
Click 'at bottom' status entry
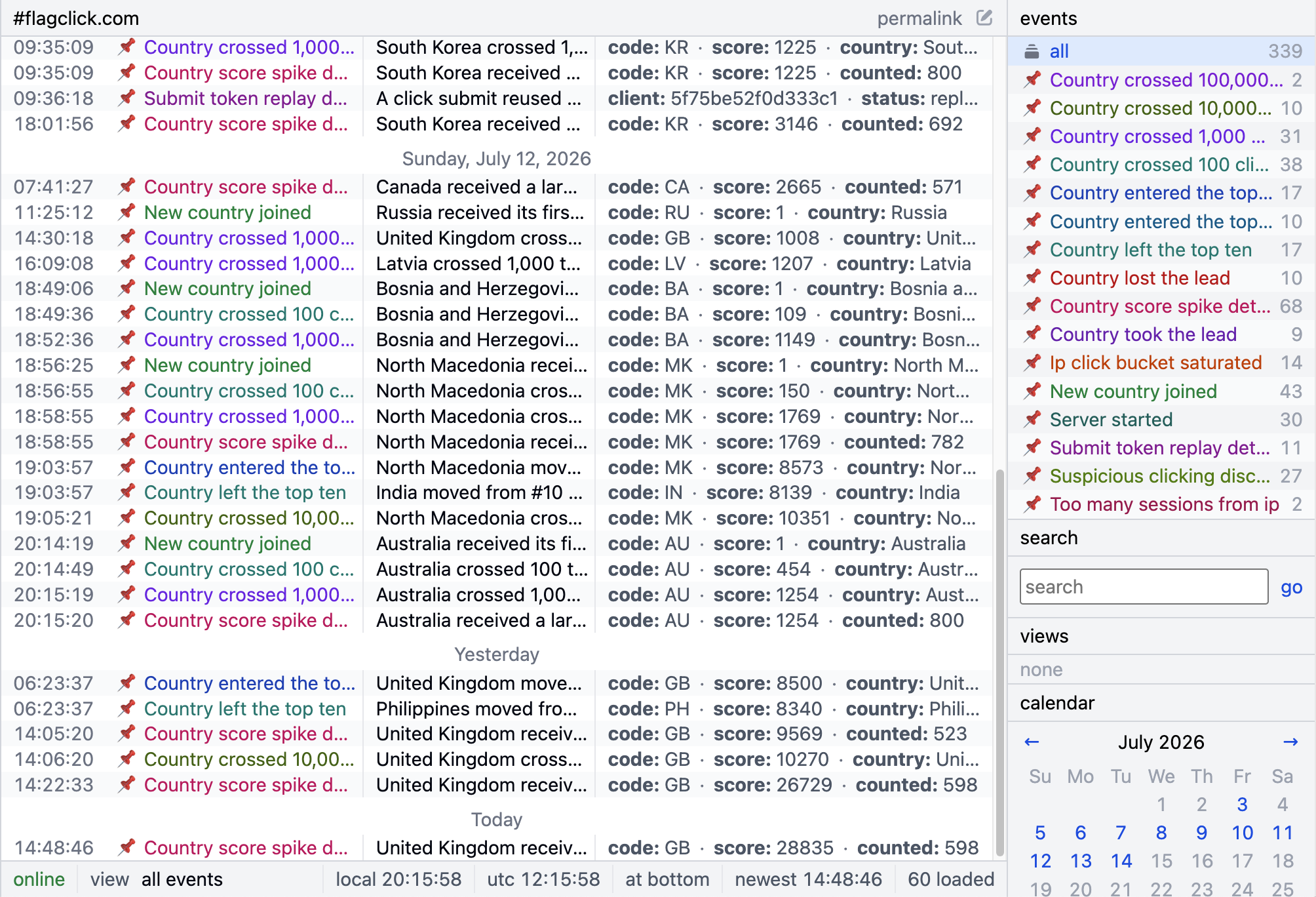pyautogui.click(x=667, y=879)
